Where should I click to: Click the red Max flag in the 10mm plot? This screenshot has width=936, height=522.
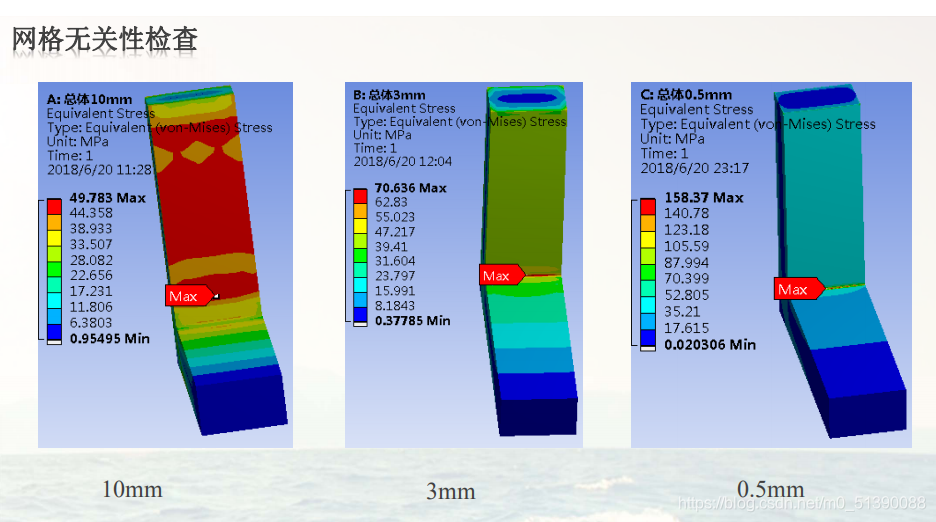187,295
